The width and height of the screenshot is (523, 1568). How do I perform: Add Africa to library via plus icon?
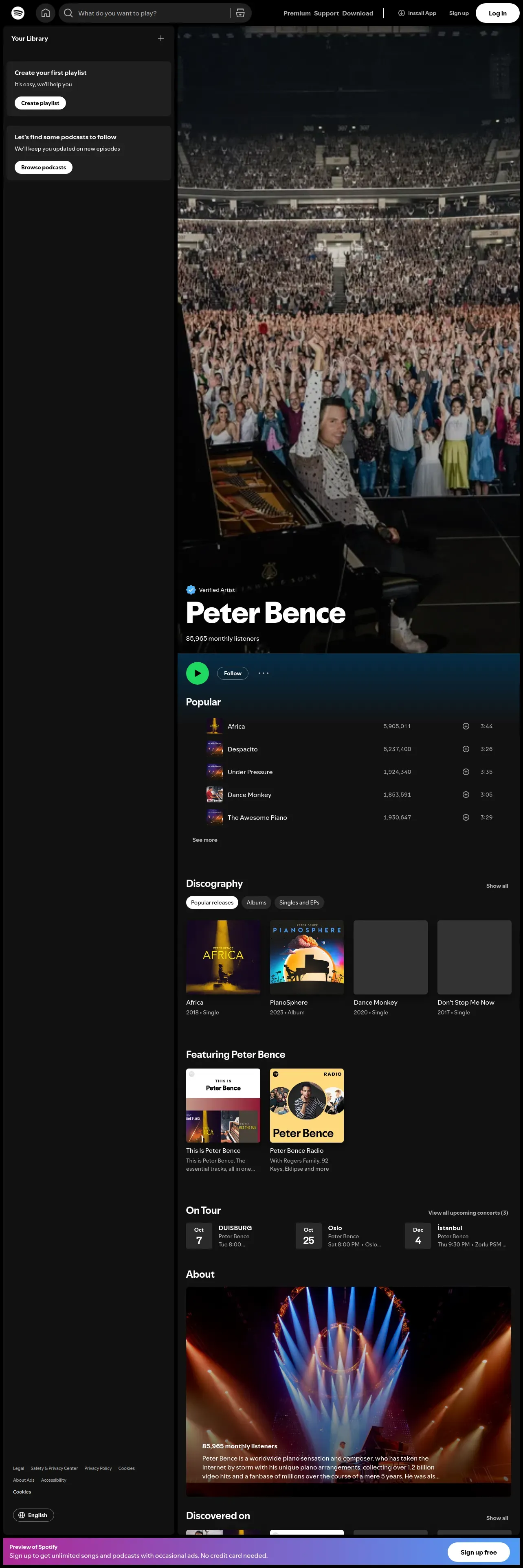(x=466, y=726)
